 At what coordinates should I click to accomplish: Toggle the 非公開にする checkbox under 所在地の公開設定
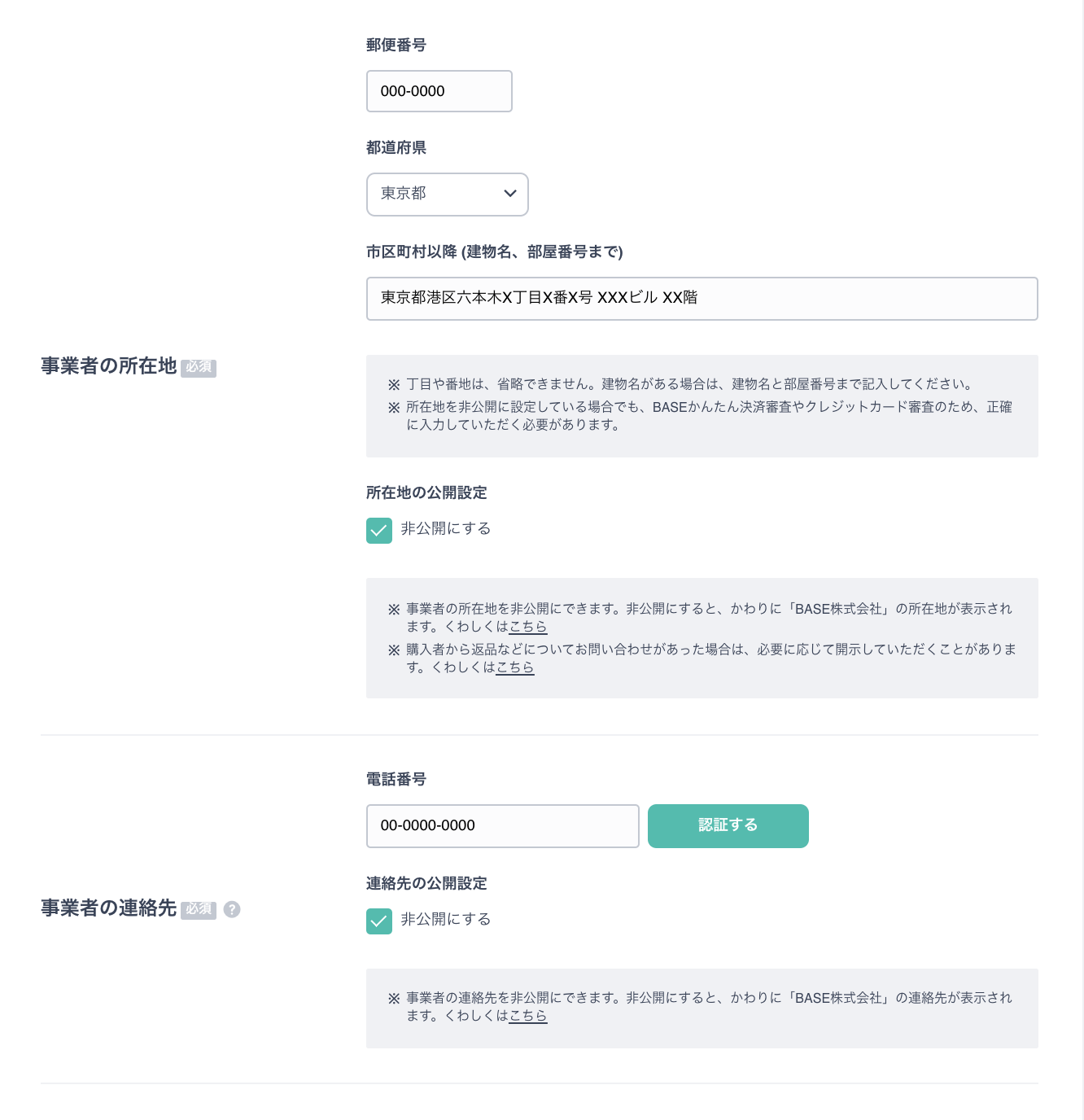379,531
